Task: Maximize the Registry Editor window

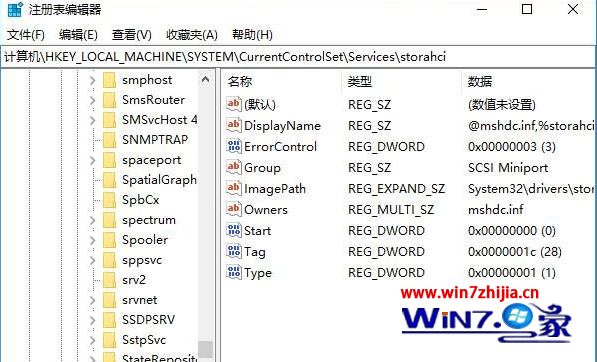Action: pos(527,10)
